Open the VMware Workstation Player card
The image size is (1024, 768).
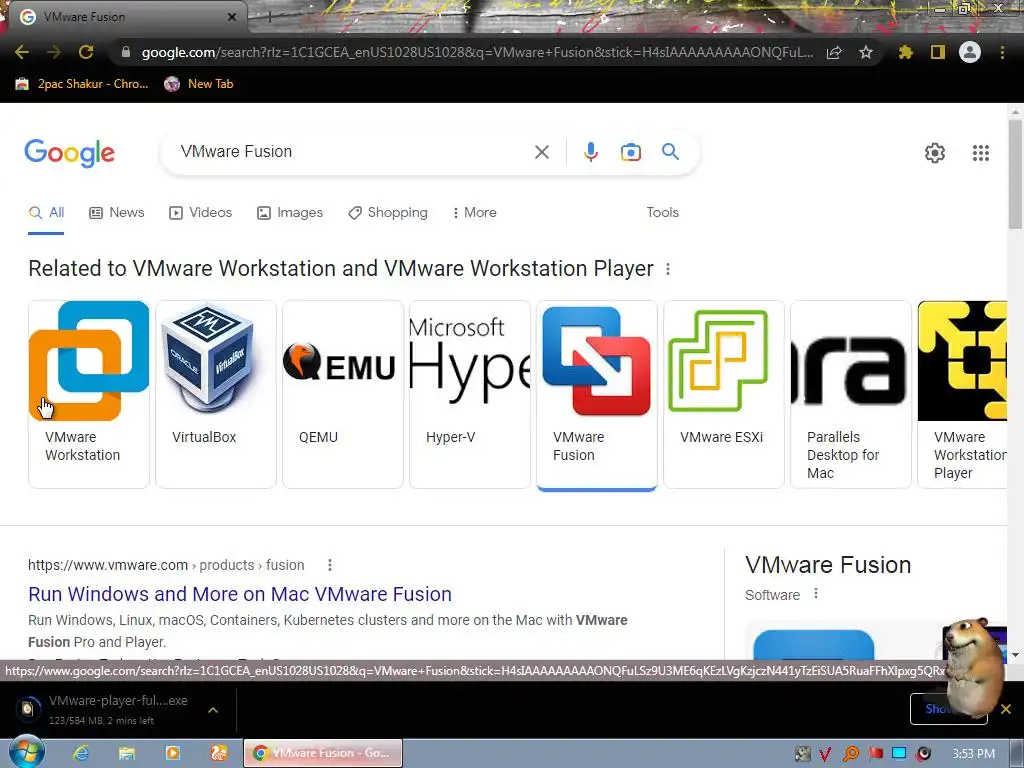tap(962, 394)
